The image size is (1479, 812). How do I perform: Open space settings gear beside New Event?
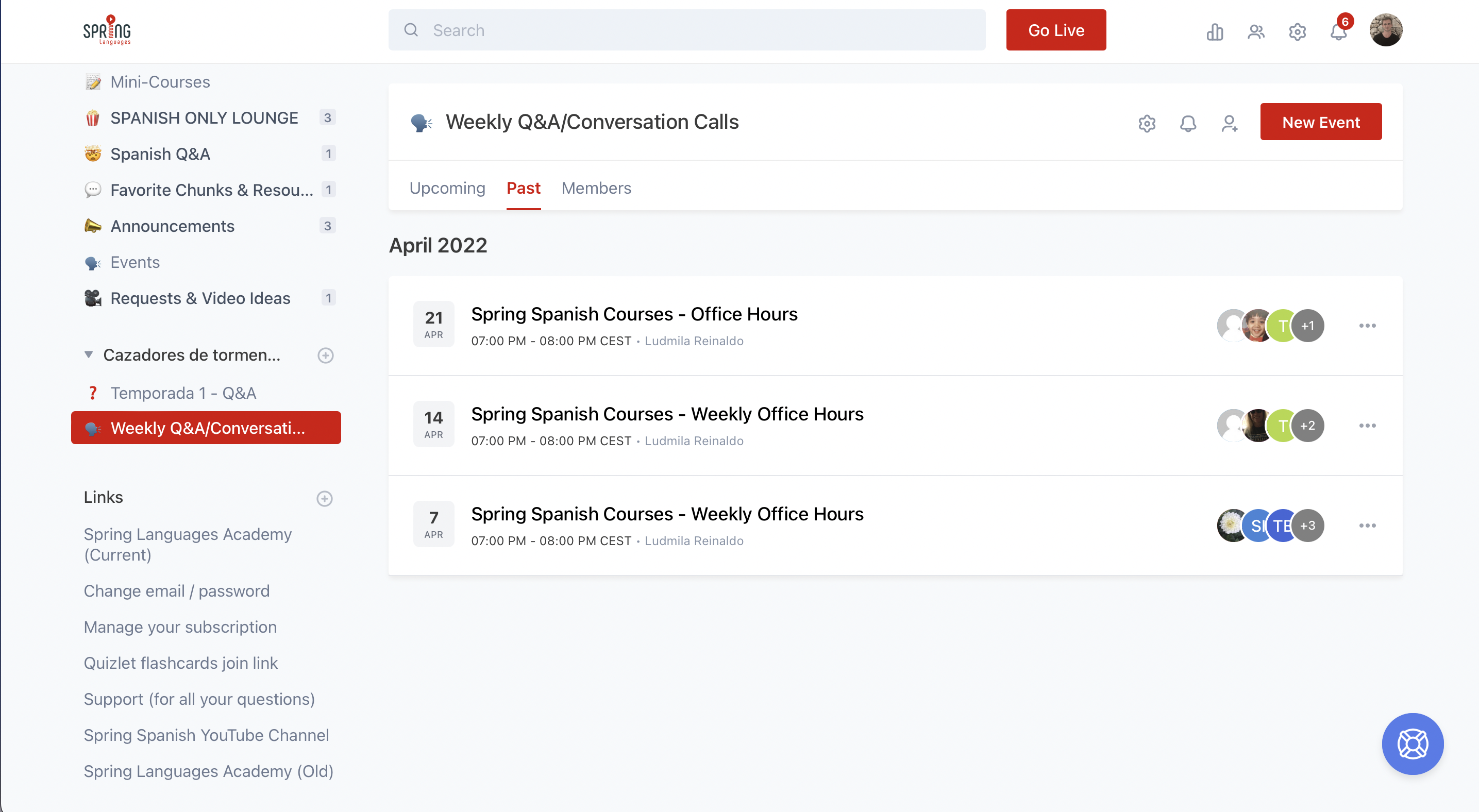[x=1147, y=123]
